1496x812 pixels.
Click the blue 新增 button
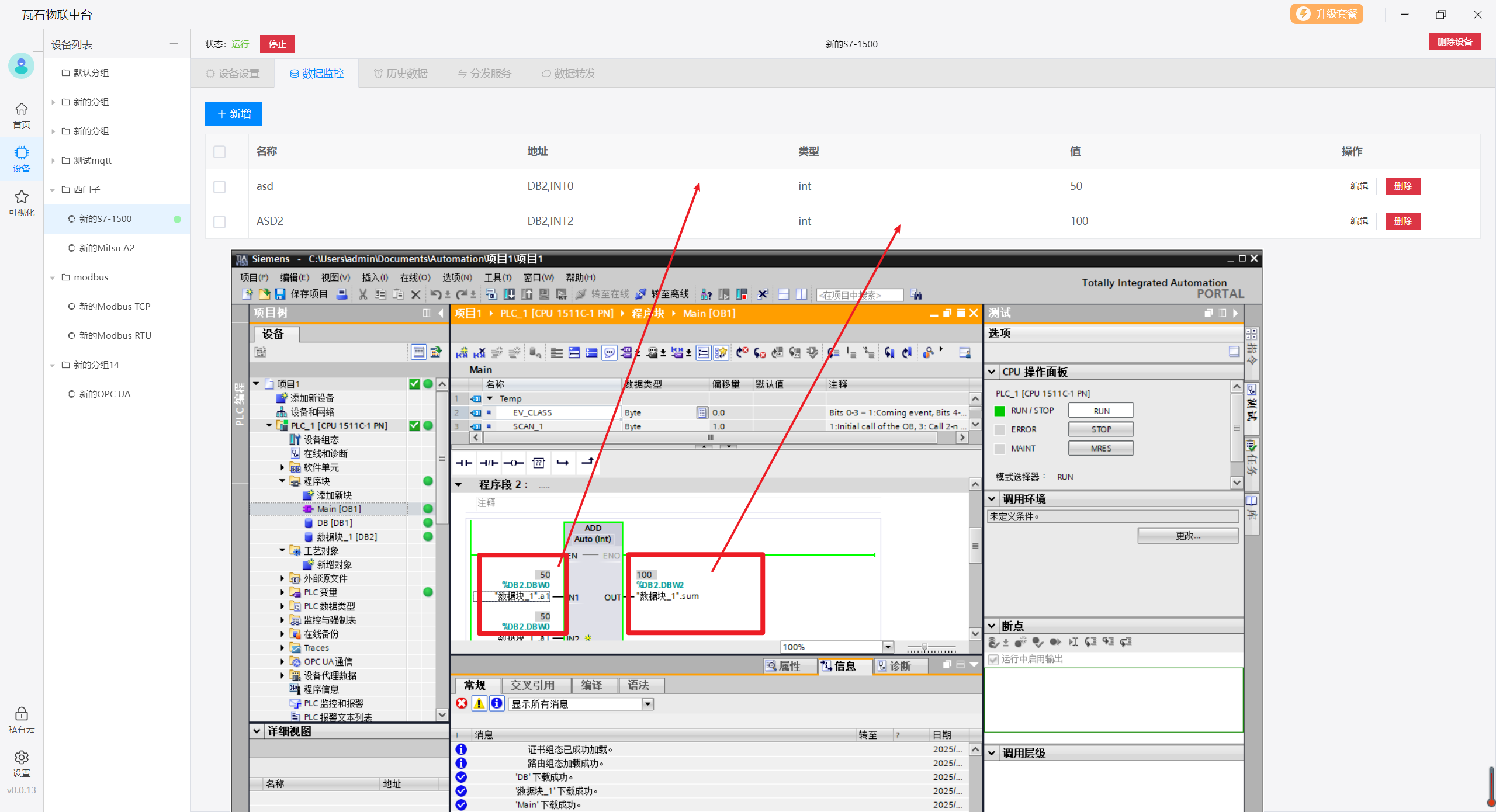(x=234, y=114)
